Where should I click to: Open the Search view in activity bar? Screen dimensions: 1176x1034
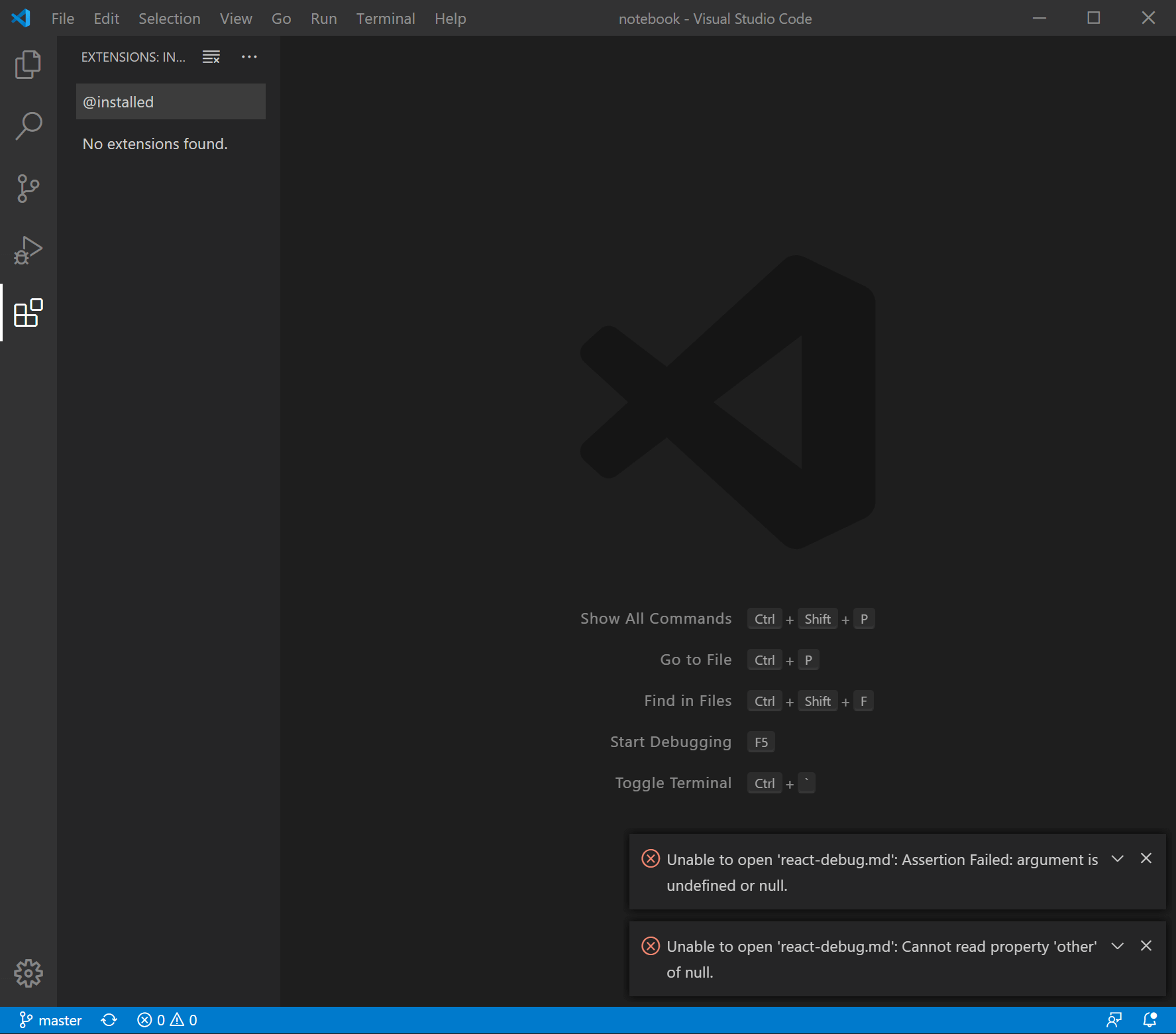point(28,126)
